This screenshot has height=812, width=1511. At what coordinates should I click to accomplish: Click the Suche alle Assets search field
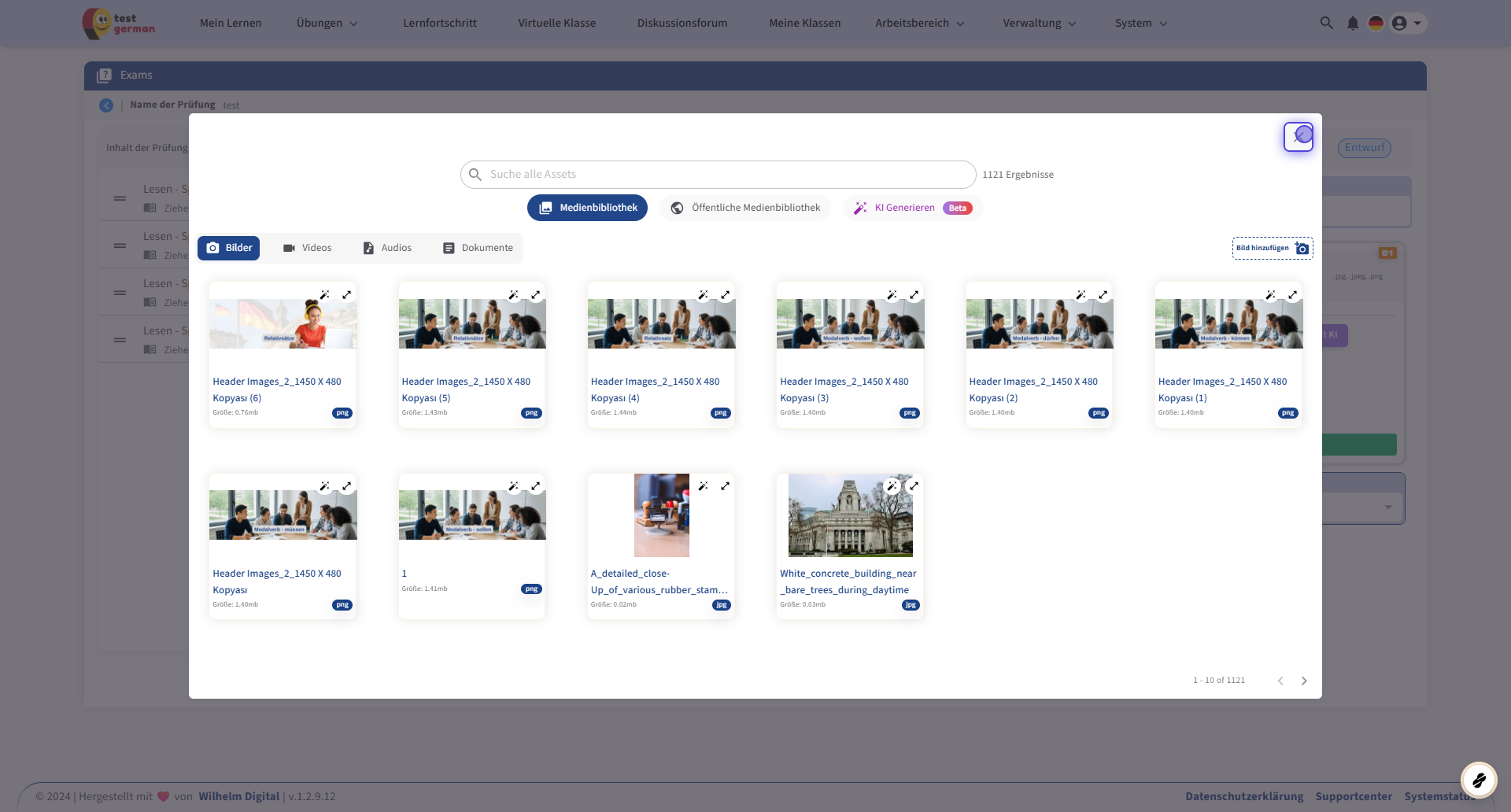pos(718,175)
